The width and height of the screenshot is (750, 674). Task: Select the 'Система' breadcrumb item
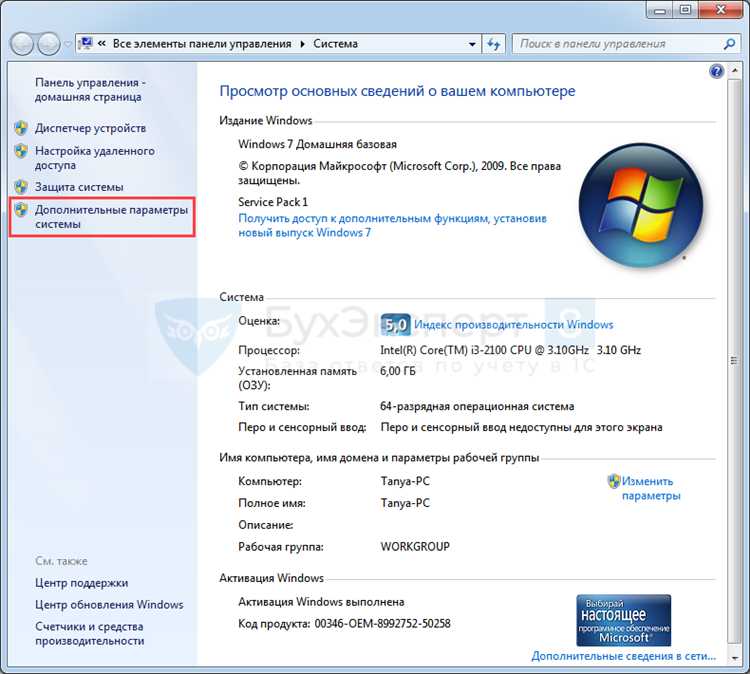[x=335, y=44]
